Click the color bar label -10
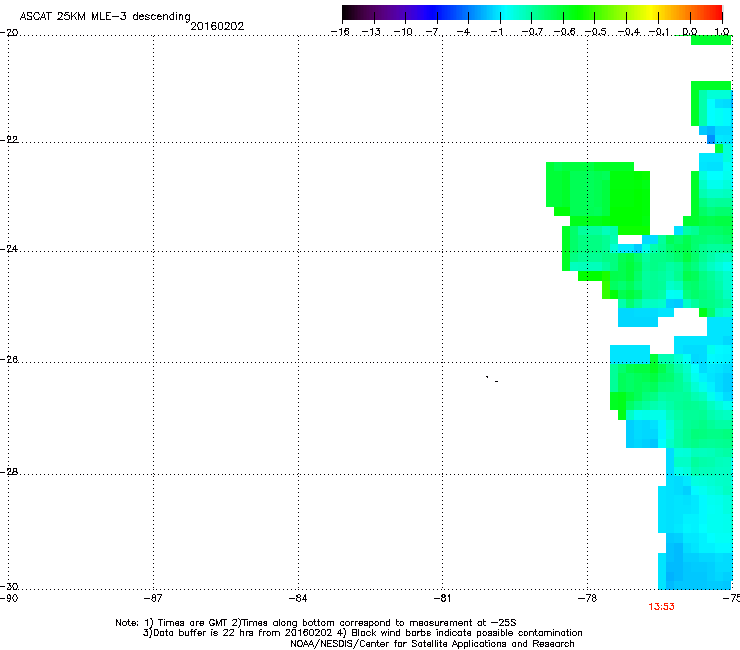Image resolution: width=740 pixels, height=650 pixels. [x=403, y=32]
